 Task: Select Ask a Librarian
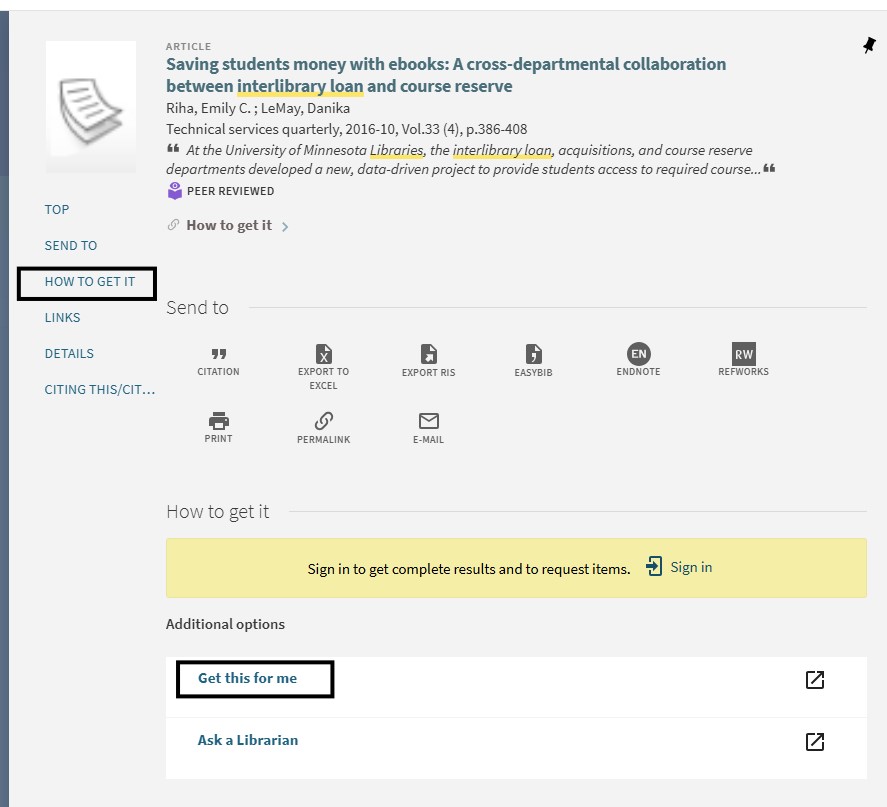tap(248, 740)
